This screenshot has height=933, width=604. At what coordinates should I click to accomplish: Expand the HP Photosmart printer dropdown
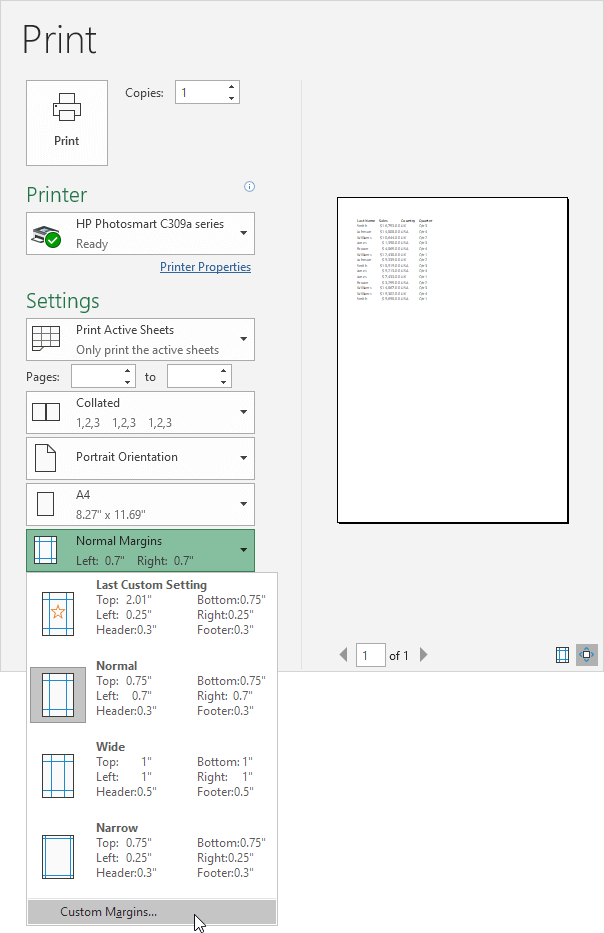coord(140,233)
